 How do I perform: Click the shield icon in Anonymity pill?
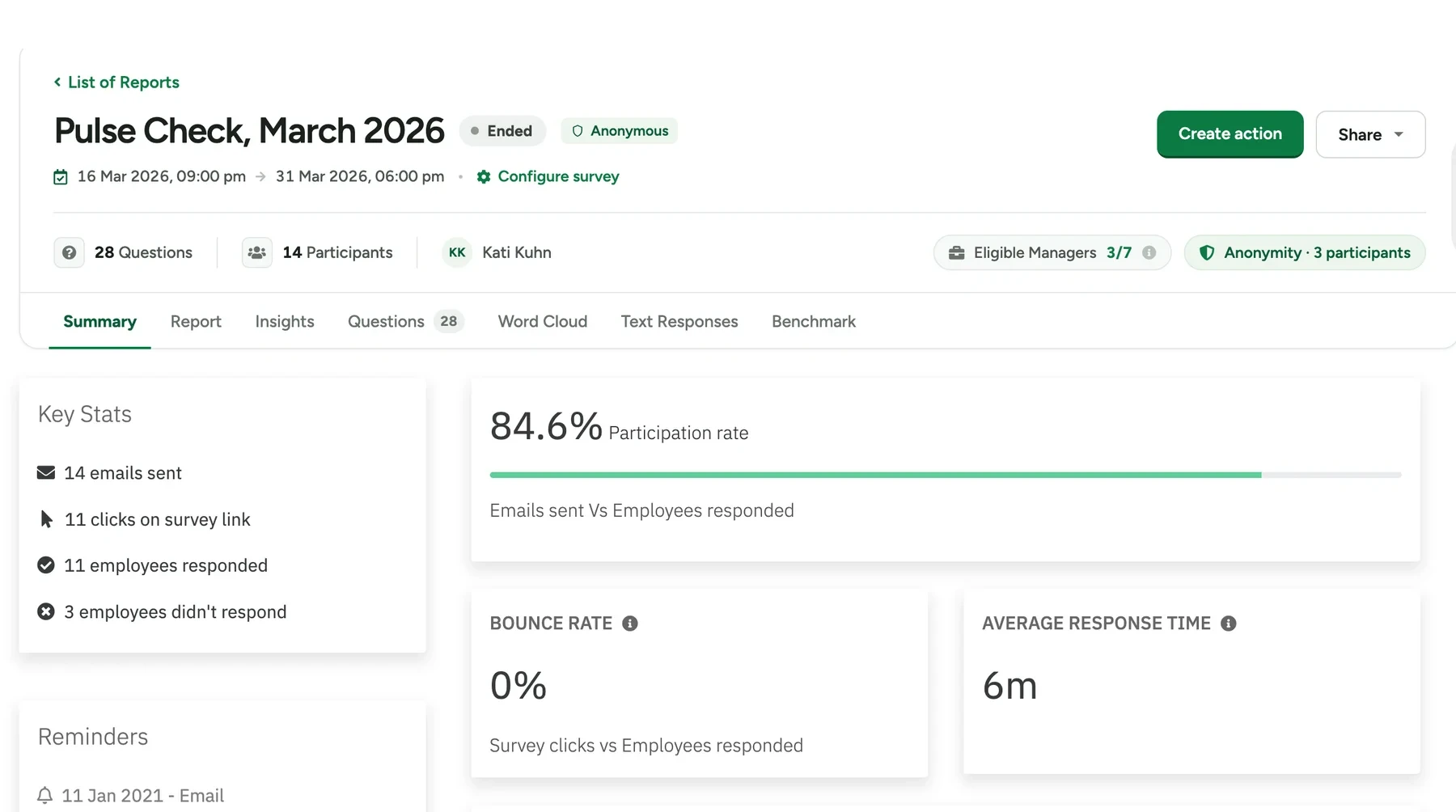(1207, 252)
